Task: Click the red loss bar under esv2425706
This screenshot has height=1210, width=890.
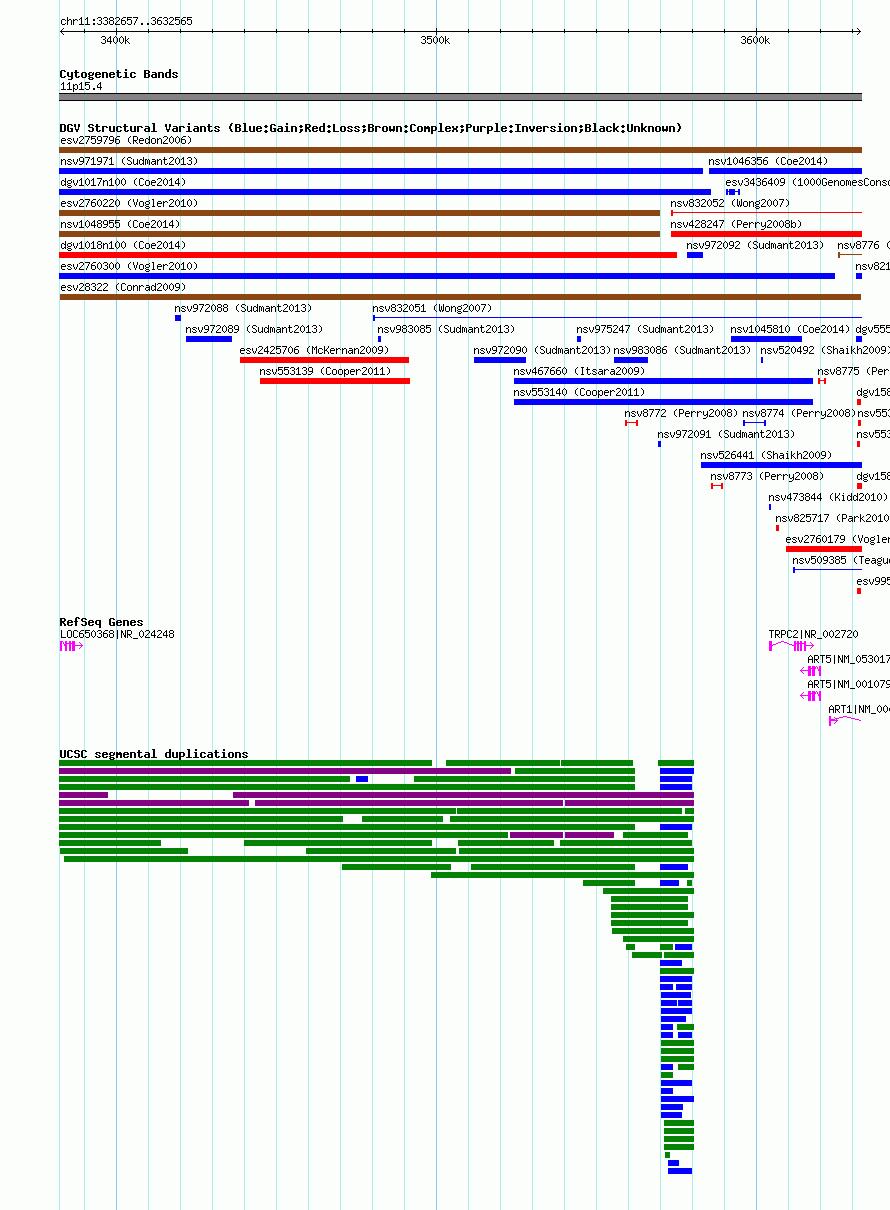Action: (x=324, y=360)
